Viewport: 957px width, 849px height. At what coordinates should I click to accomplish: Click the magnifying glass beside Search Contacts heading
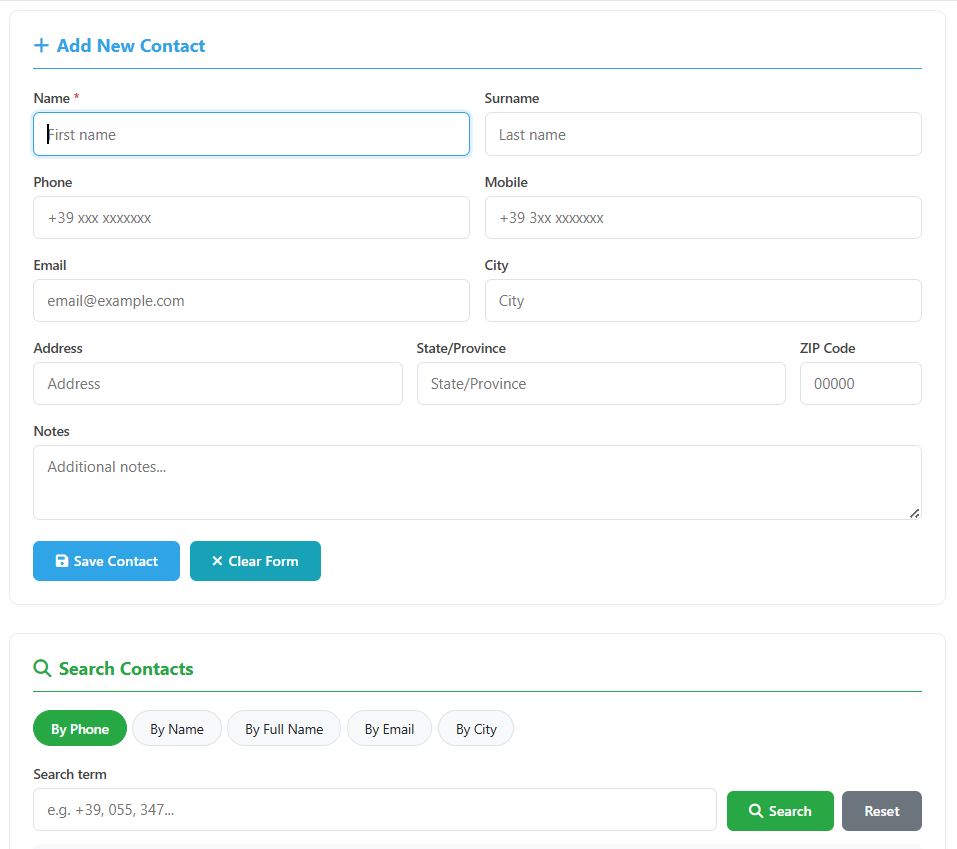(42, 668)
